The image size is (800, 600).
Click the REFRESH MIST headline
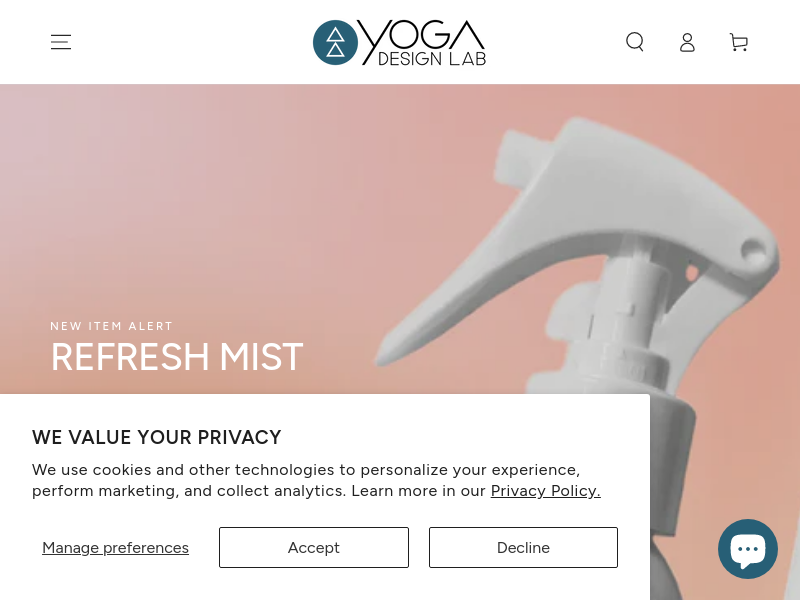tap(177, 357)
